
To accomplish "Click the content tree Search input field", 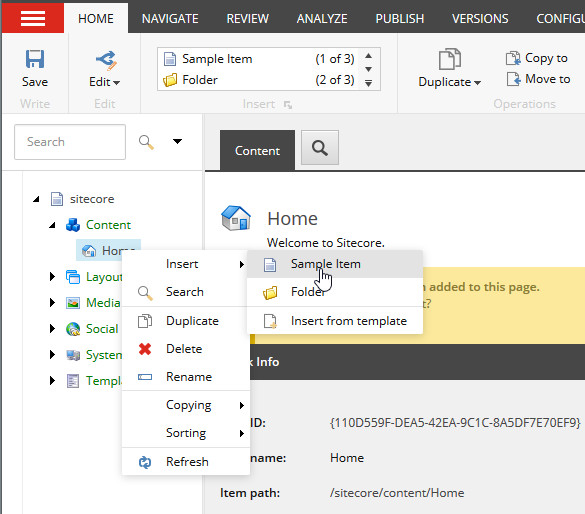I will [70, 142].
